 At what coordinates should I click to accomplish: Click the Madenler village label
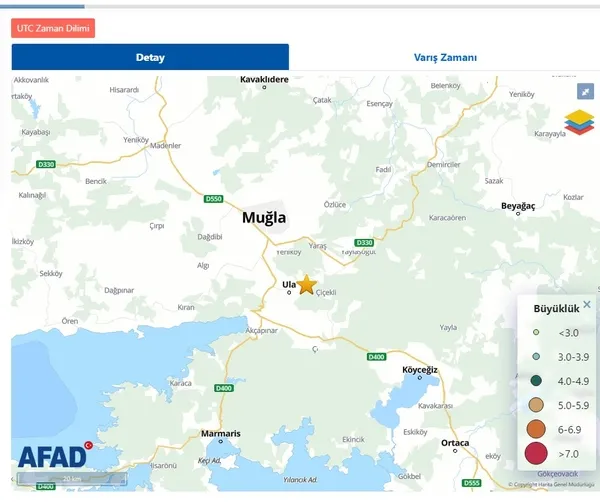(x=165, y=145)
